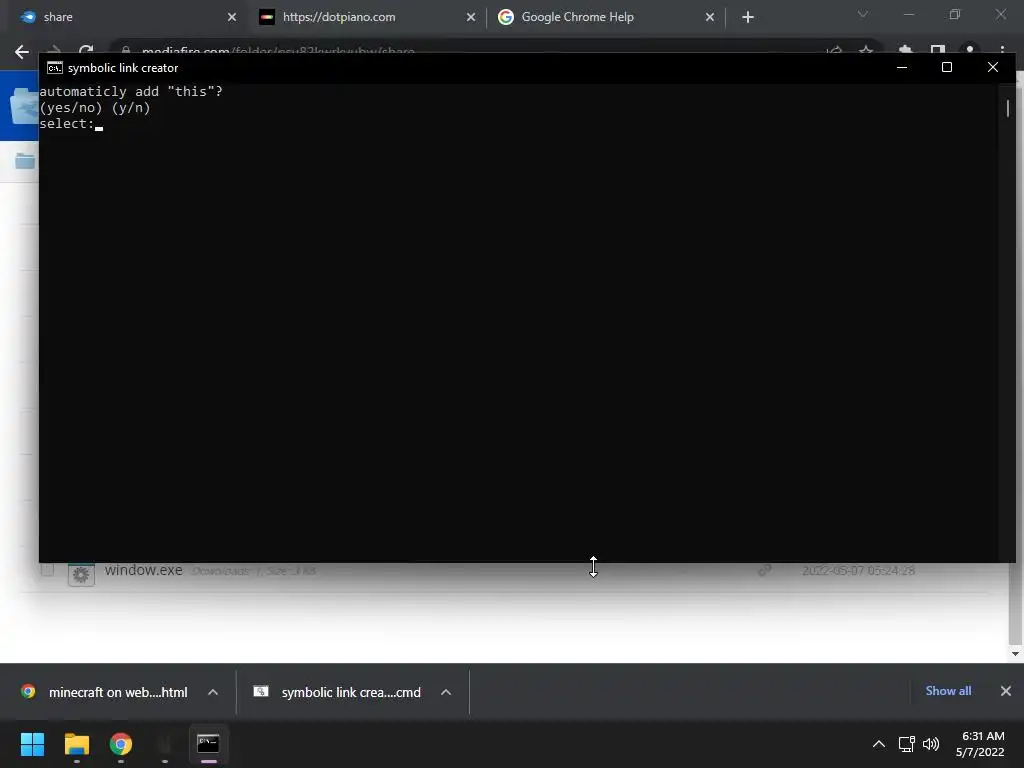The width and height of the screenshot is (1024, 768).
Task: Close the 'share' tab
Action: [x=232, y=17]
